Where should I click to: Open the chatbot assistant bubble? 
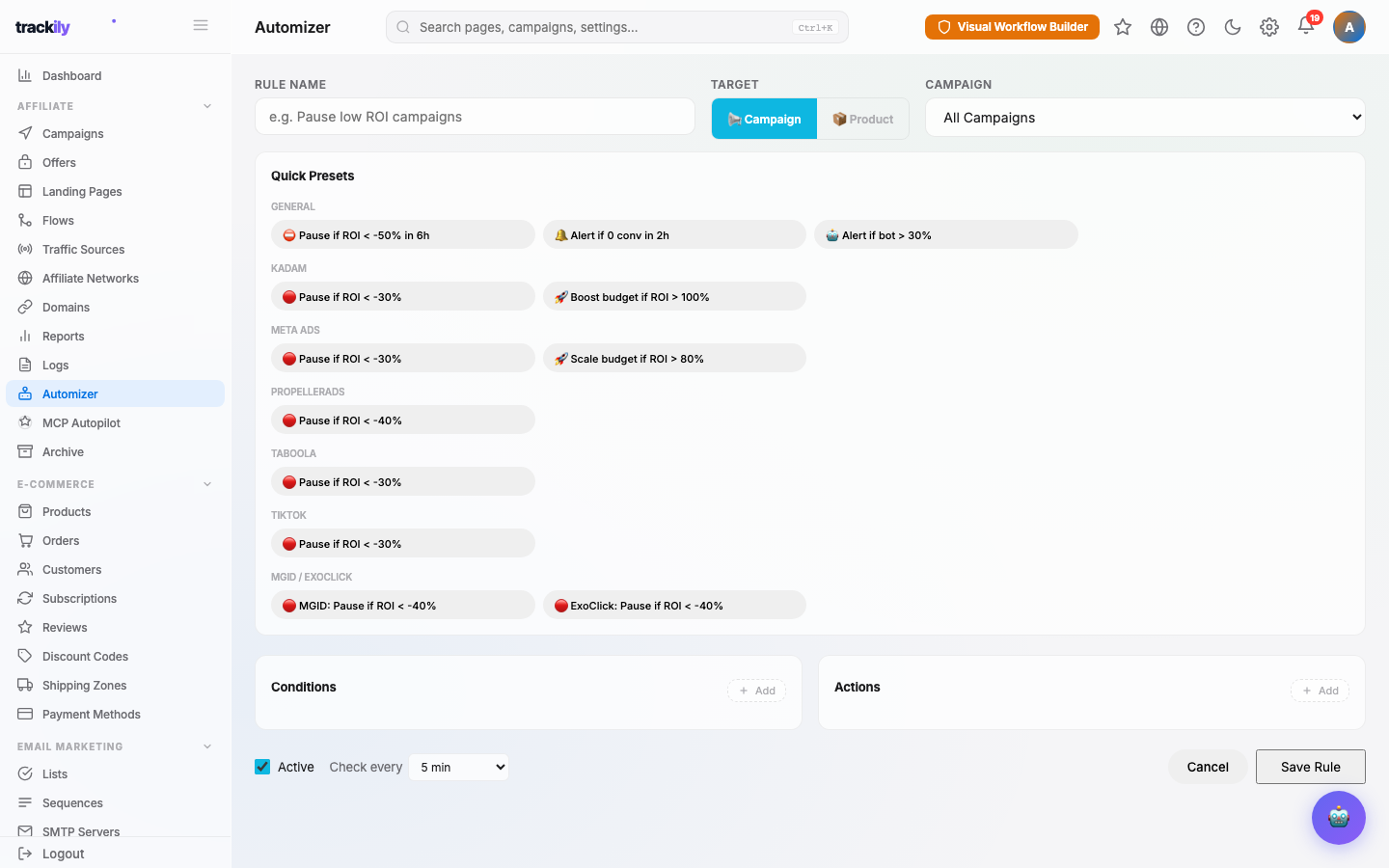click(1339, 818)
